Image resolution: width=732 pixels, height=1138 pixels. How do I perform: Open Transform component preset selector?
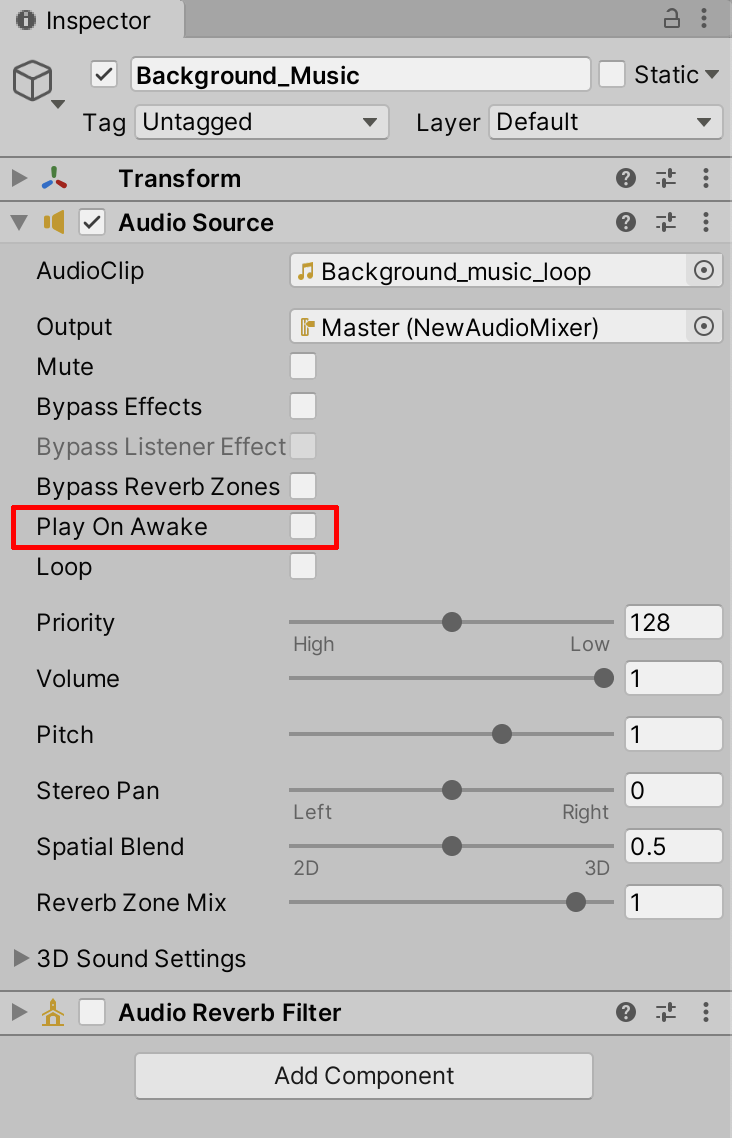pyautogui.click(x=666, y=178)
